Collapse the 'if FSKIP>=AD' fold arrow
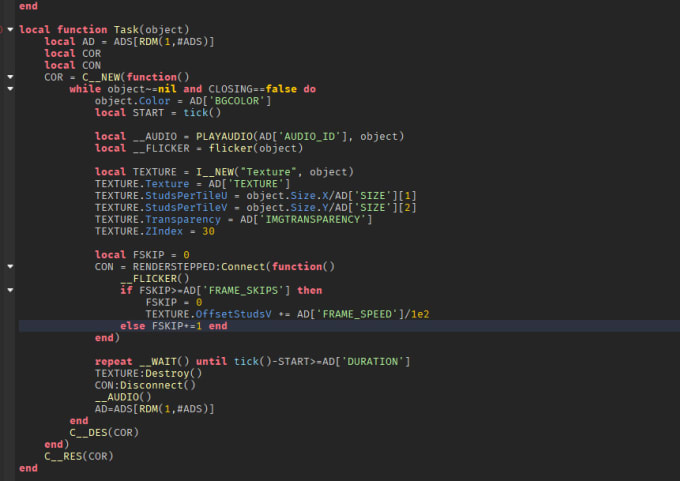Screen dimensions: 680x481 pyautogui.click(x=10, y=290)
